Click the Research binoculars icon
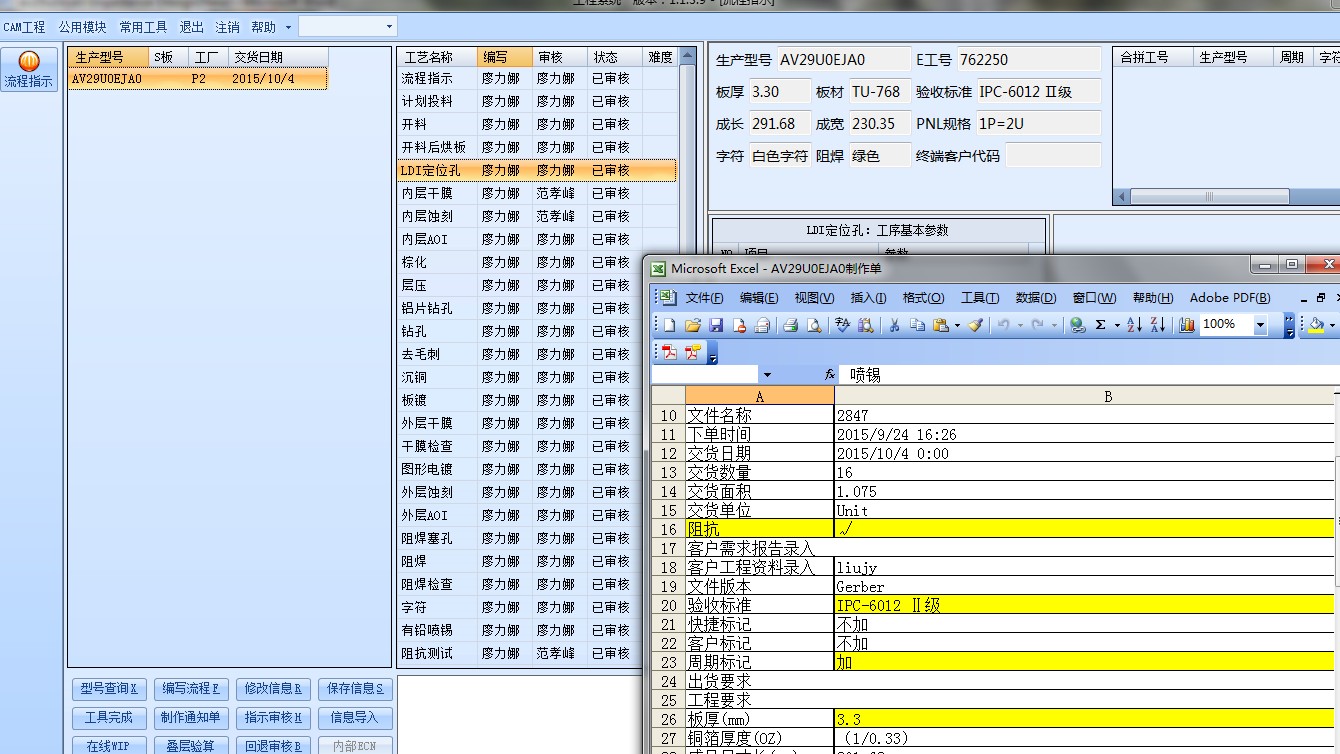 click(866, 325)
